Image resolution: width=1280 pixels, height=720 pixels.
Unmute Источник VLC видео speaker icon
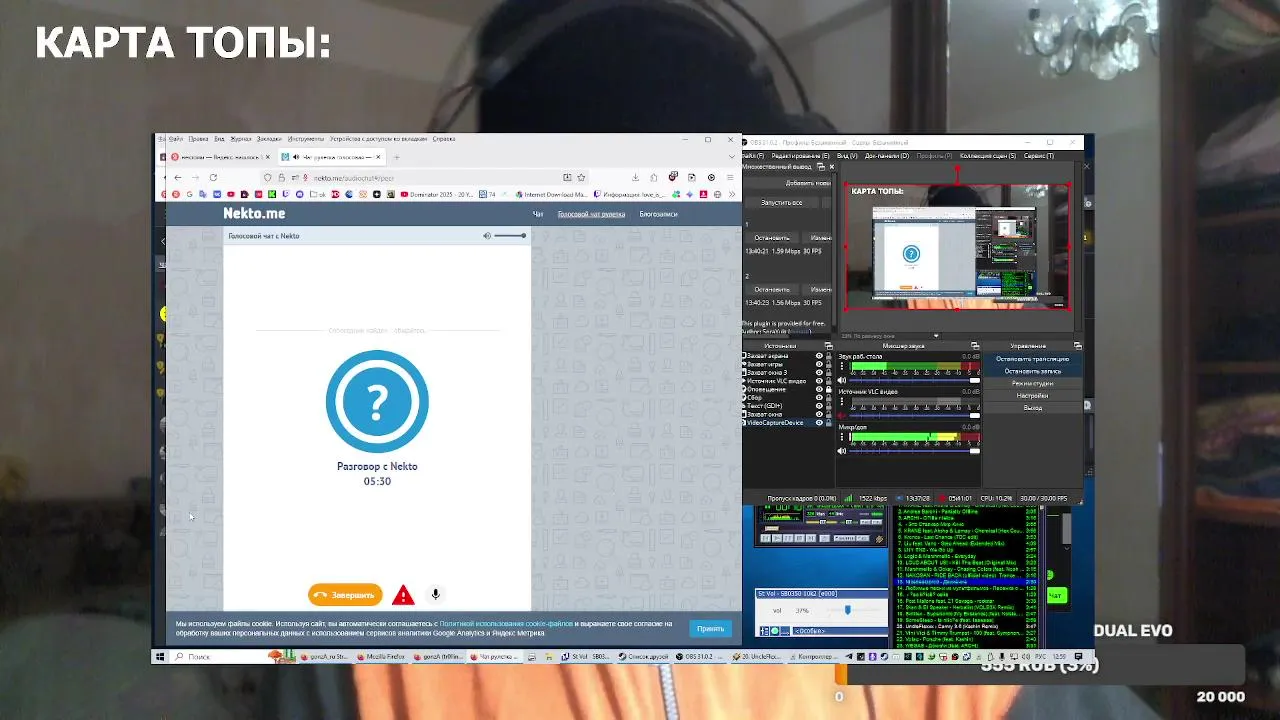pyautogui.click(x=841, y=415)
